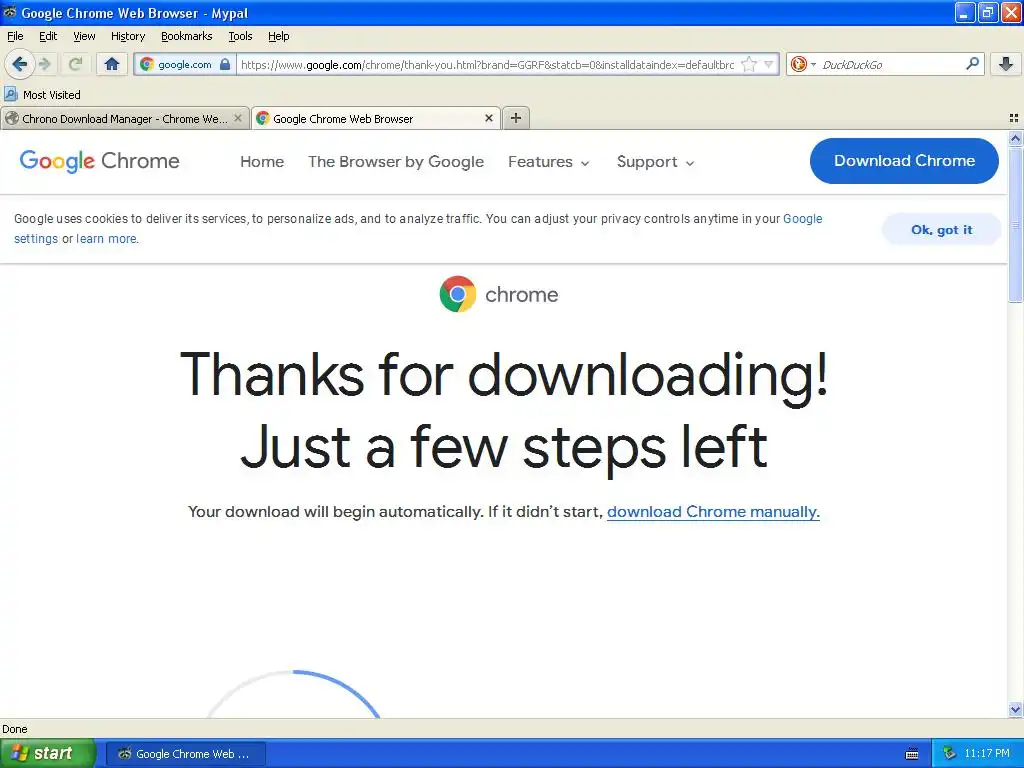Image resolution: width=1024 pixels, height=768 pixels.
Task: Click the keyboard icon in taskbar
Action: (x=912, y=754)
